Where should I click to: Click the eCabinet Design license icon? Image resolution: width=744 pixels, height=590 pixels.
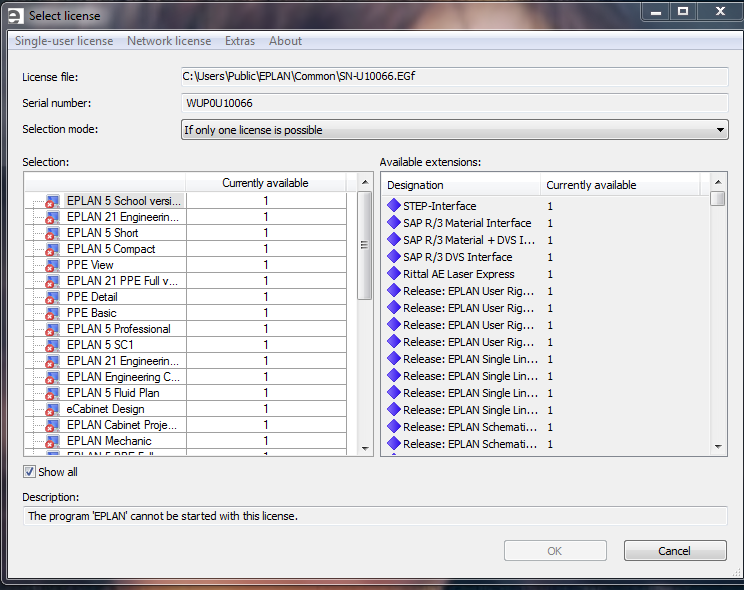coord(52,409)
